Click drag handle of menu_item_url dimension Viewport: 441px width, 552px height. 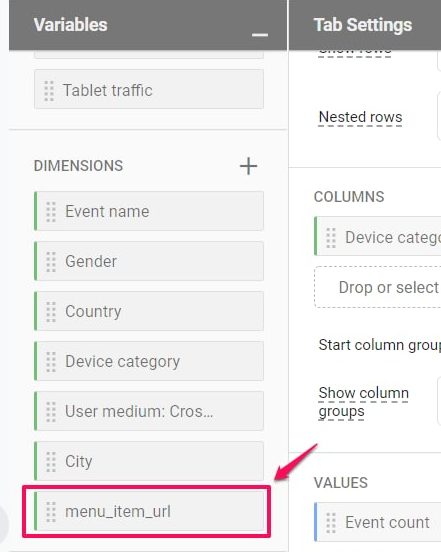pos(51,512)
